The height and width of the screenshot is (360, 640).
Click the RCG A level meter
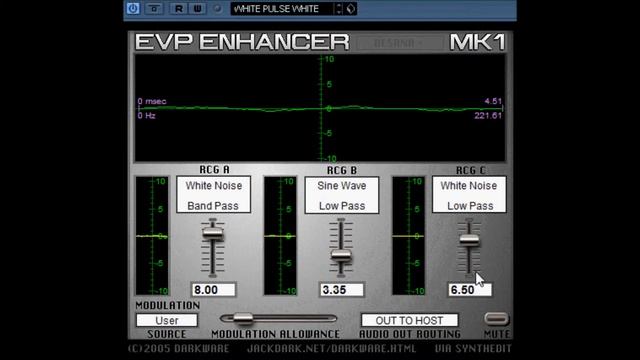coord(152,236)
